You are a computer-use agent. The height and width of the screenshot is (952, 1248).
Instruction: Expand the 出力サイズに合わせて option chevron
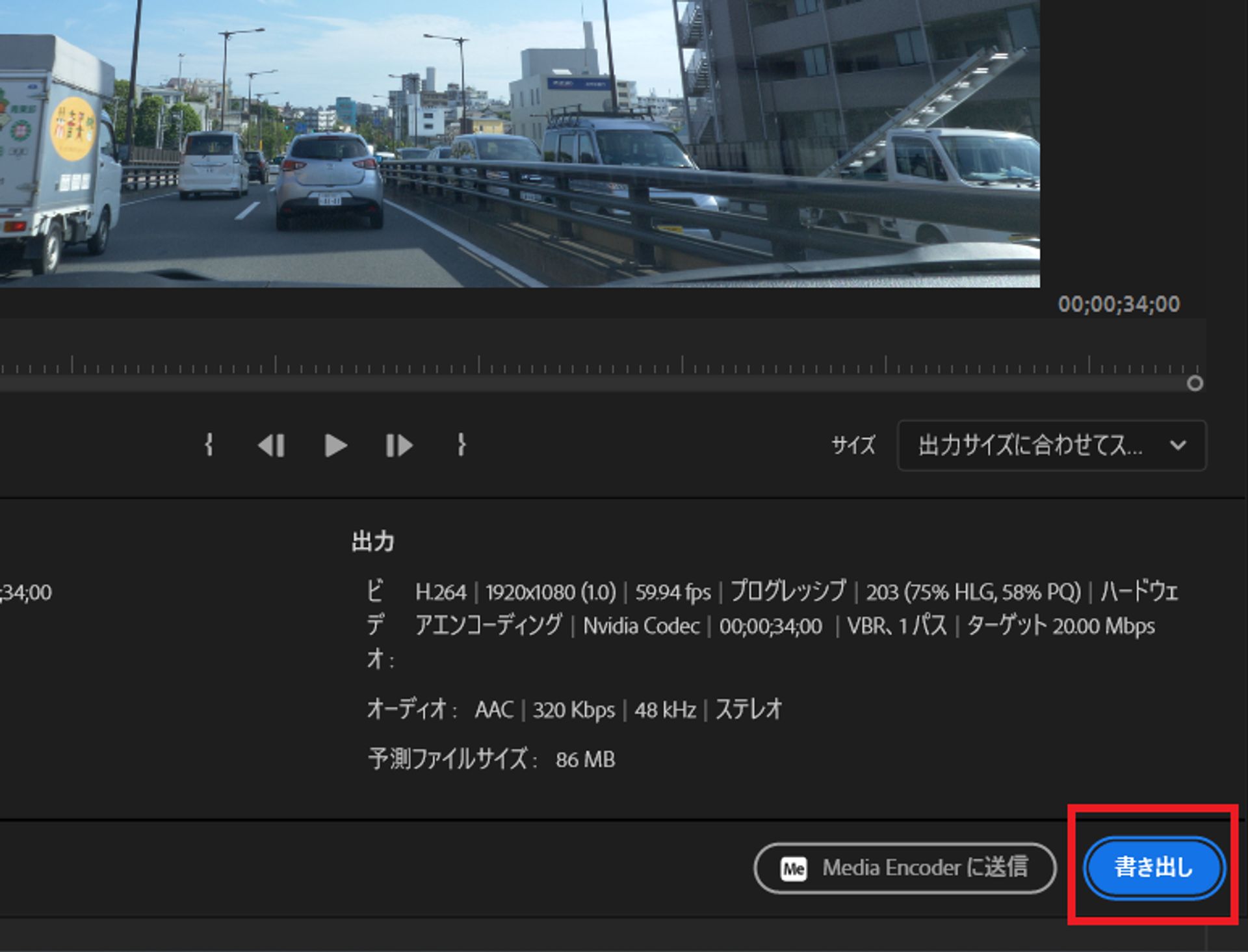pos(1178,446)
